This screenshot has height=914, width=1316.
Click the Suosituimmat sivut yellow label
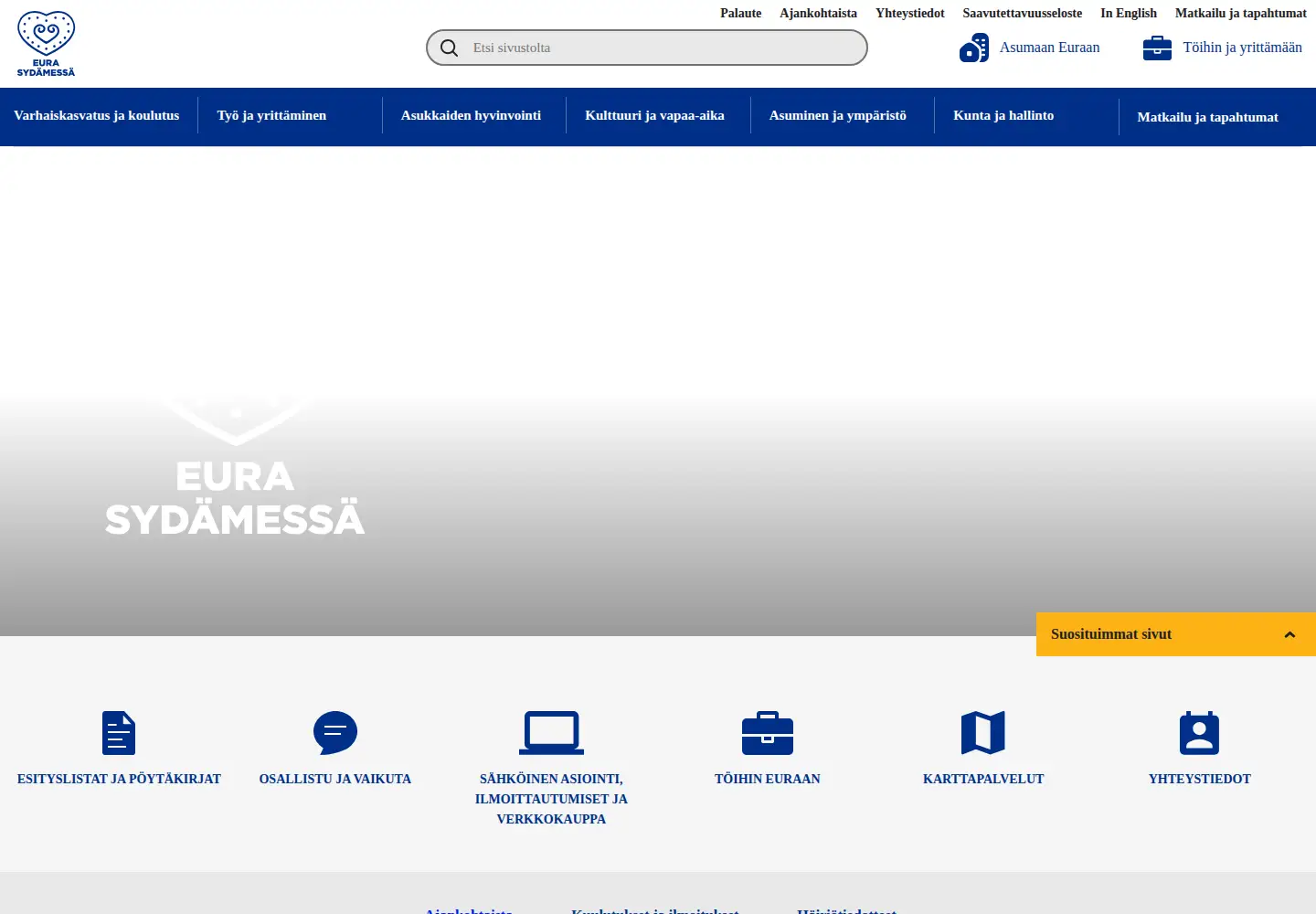pyautogui.click(x=1111, y=634)
